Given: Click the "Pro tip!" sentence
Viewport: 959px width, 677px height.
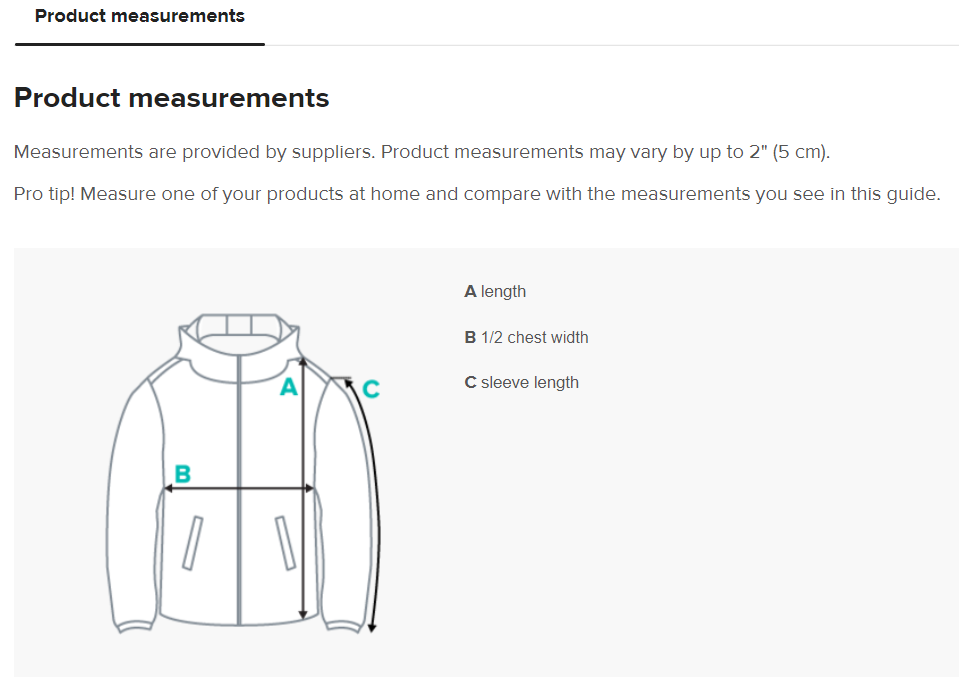Looking at the screenshot, I should pyautogui.click(x=477, y=194).
